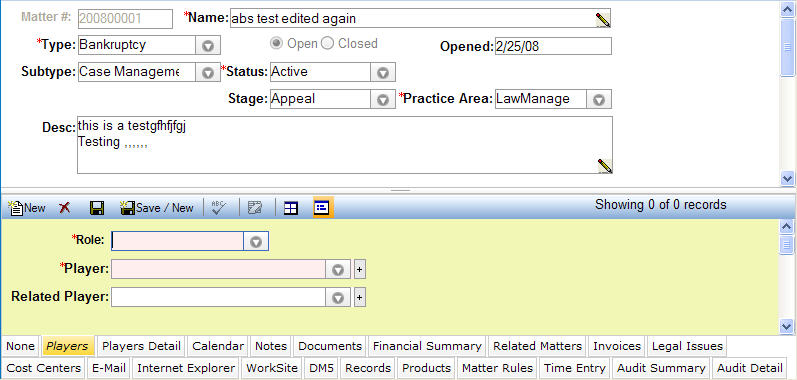Viewport: 797px width, 380px height.
Task: Open the WorkSite tab
Action: [272, 368]
